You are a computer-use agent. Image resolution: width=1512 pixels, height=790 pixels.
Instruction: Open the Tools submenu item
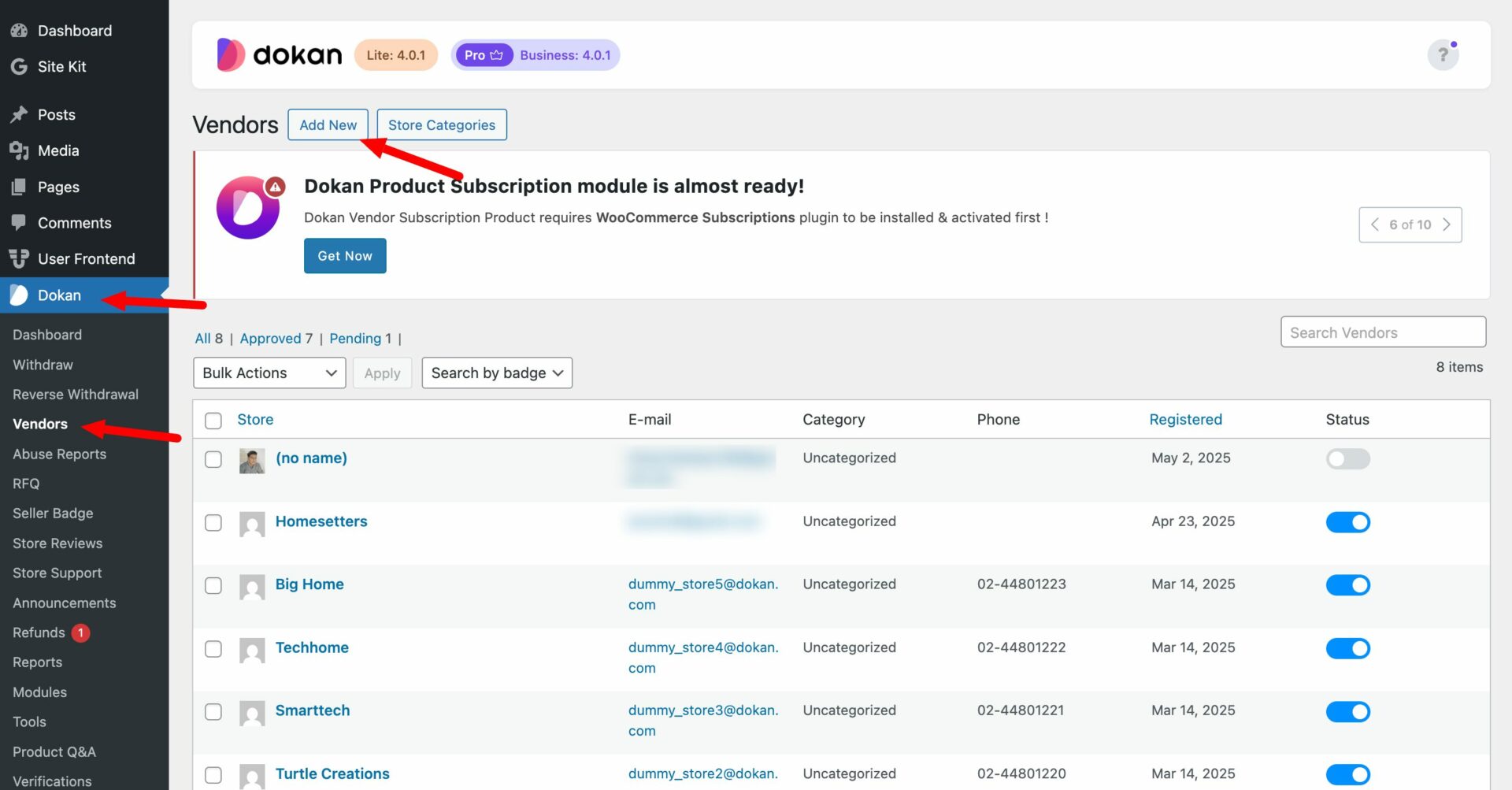click(x=29, y=721)
